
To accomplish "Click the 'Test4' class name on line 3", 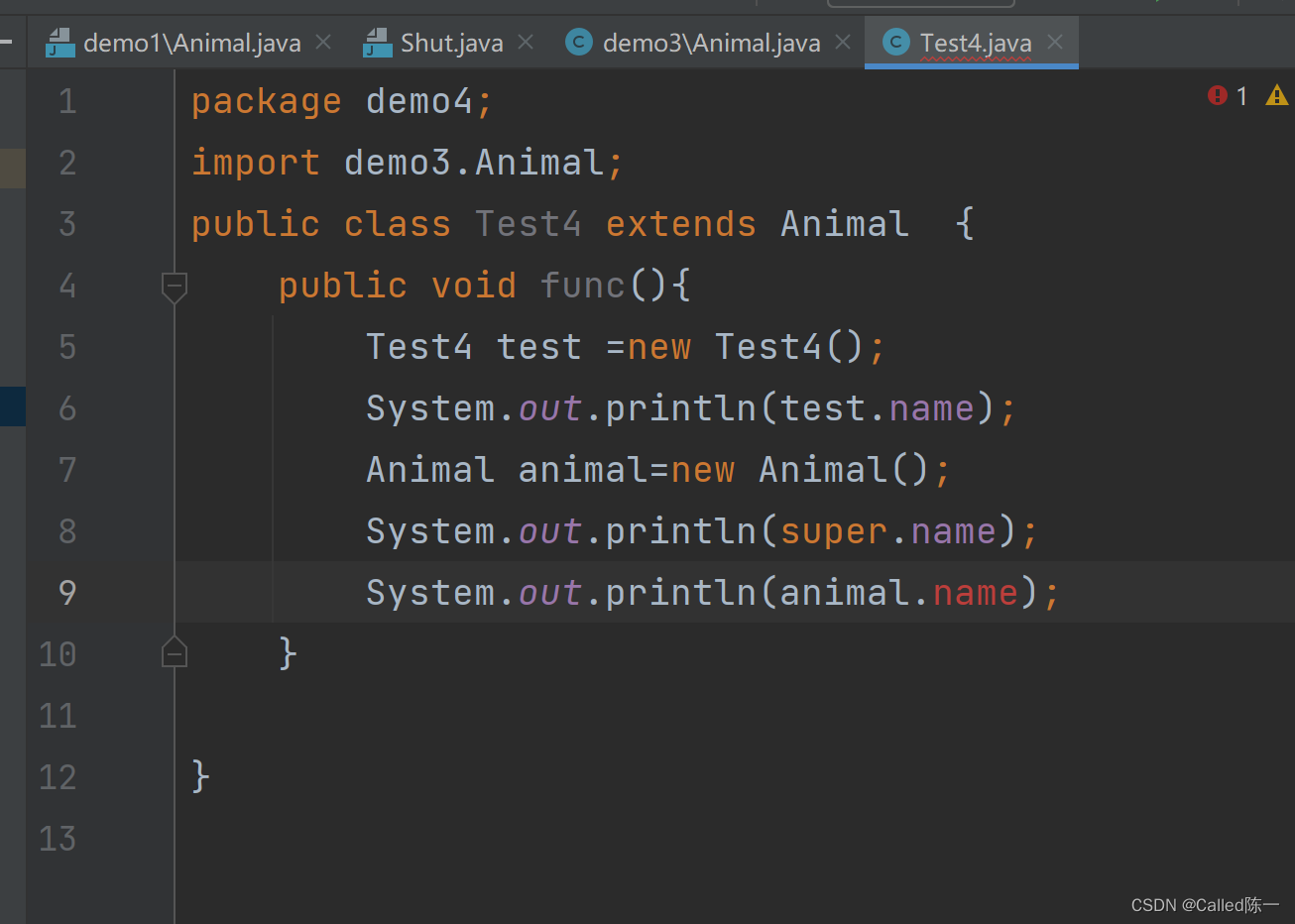I will pyautogui.click(x=528, y=224).
